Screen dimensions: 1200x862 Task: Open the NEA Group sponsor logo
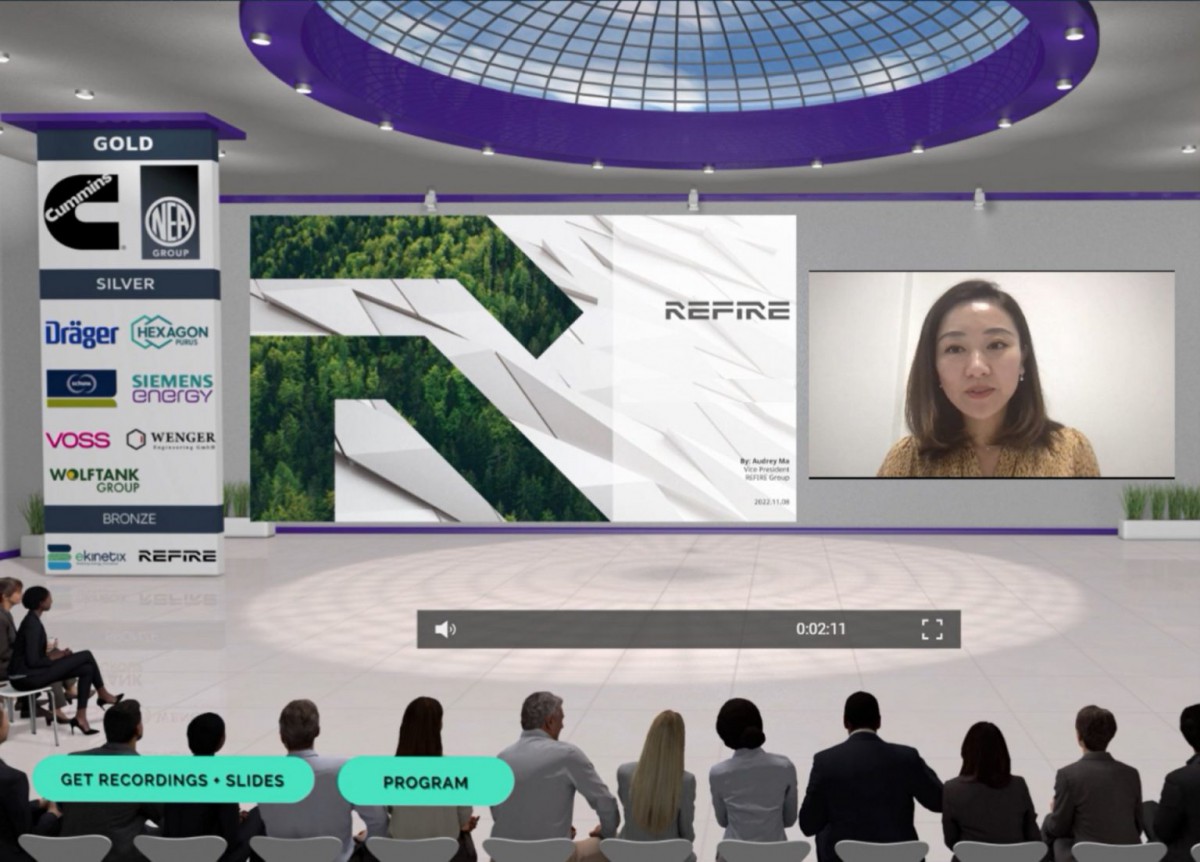(x=170, y=212)
